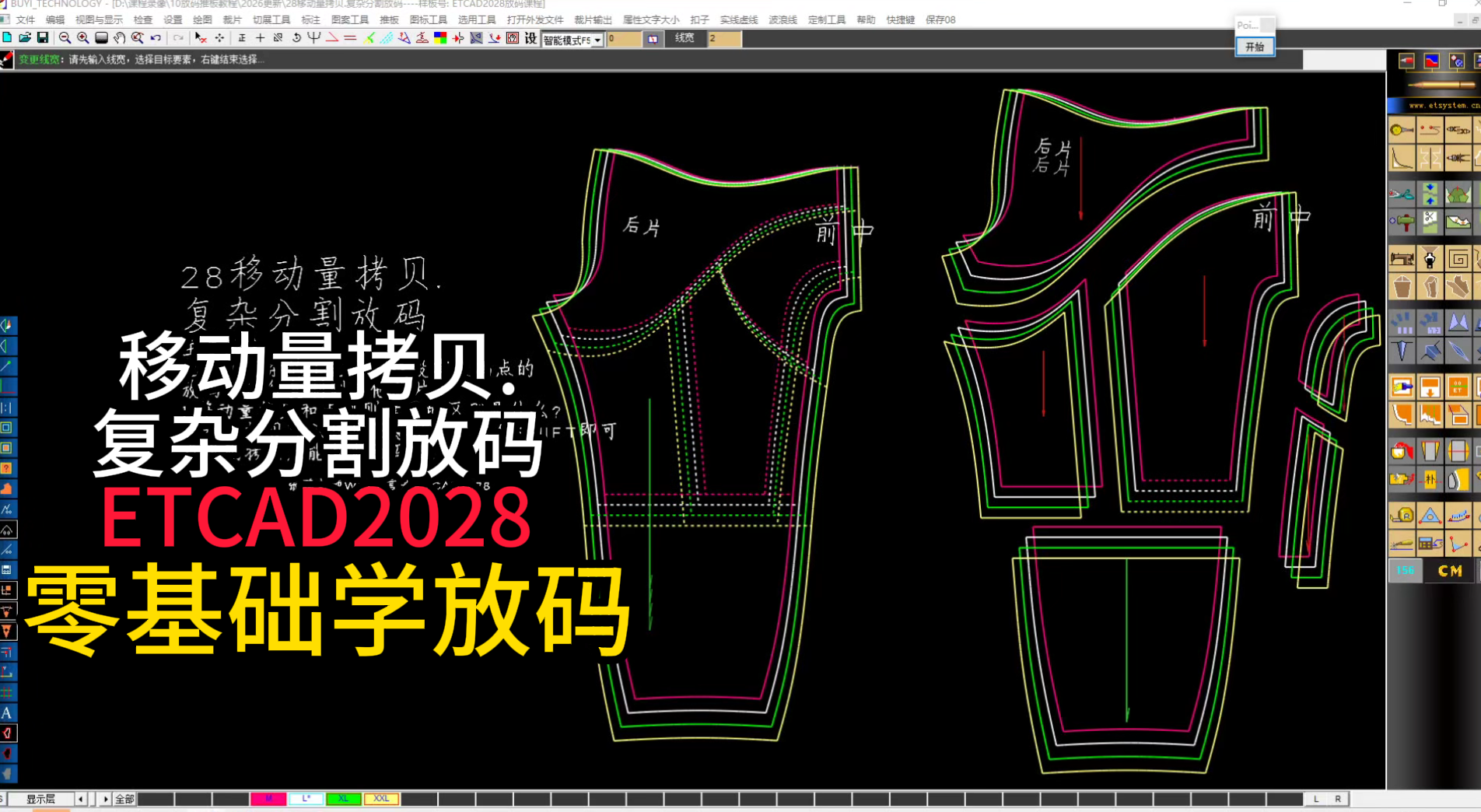Save the pattern with the Save diskette icon
Screen dimensions: 1481x812
(x=42, y=37)
